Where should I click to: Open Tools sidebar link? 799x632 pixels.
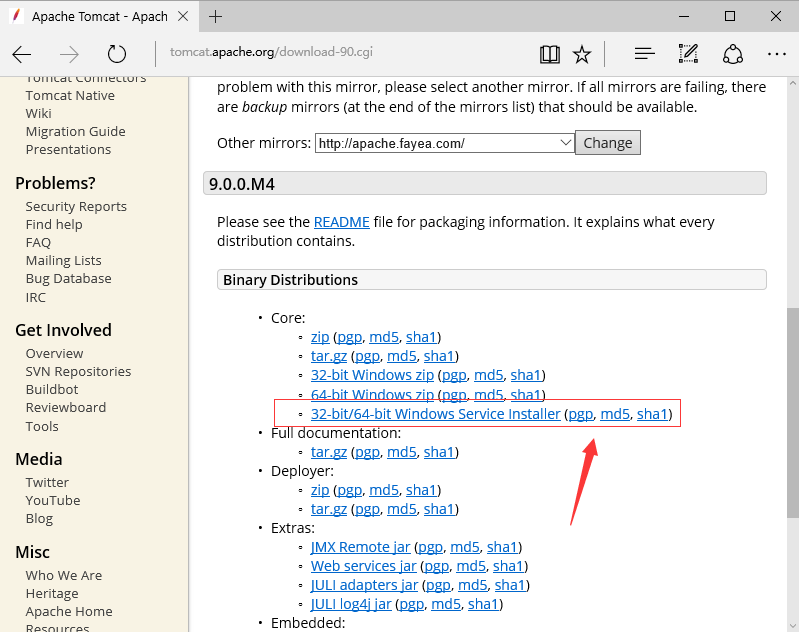tap(42, 427)
